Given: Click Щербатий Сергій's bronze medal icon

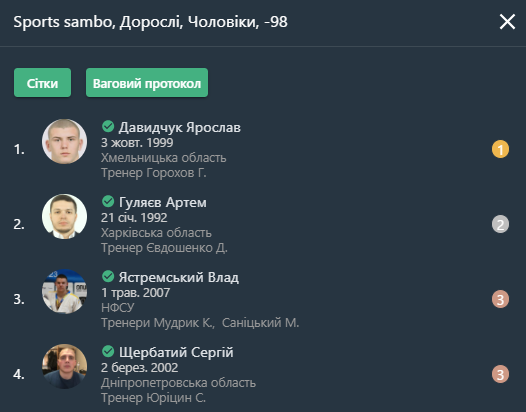Looking at the screenshot, I should click(500, 374).
